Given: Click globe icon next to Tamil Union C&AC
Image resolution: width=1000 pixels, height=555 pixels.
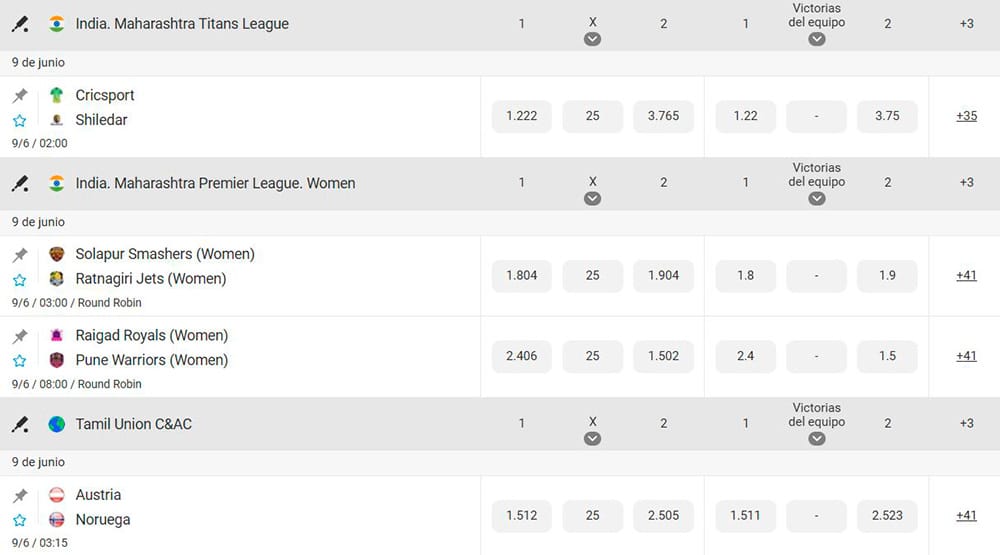Looking at the screenshot, I should click(57, 424).
